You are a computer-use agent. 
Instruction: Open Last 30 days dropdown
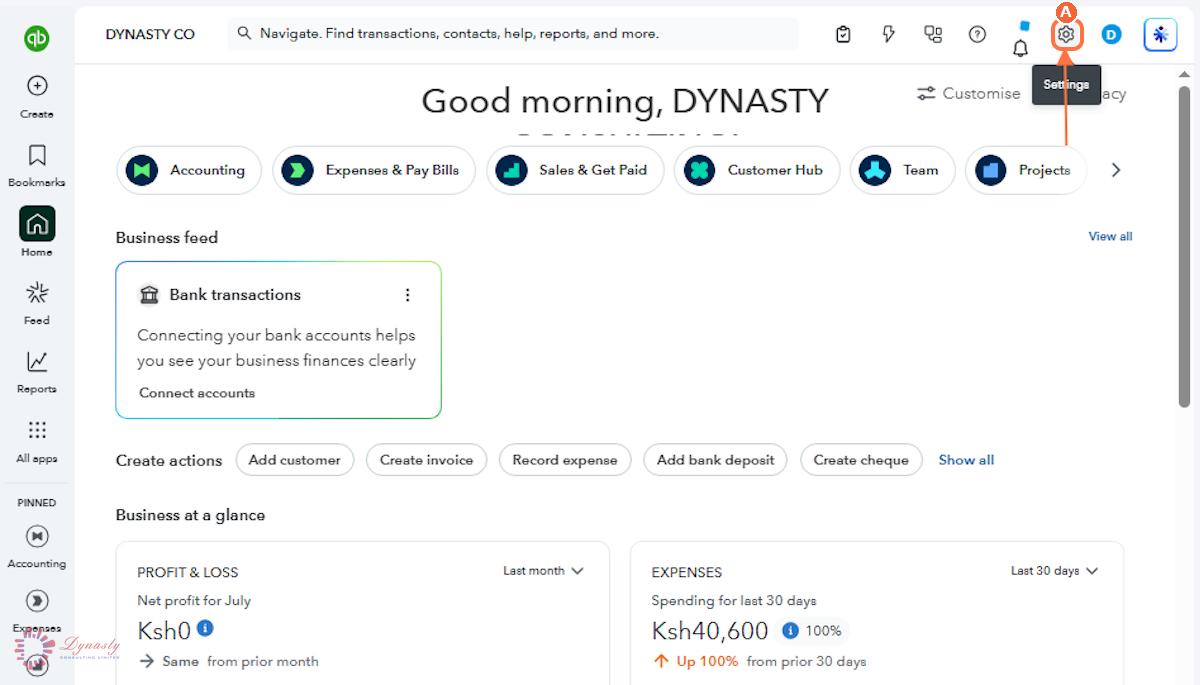point(1054,571)
